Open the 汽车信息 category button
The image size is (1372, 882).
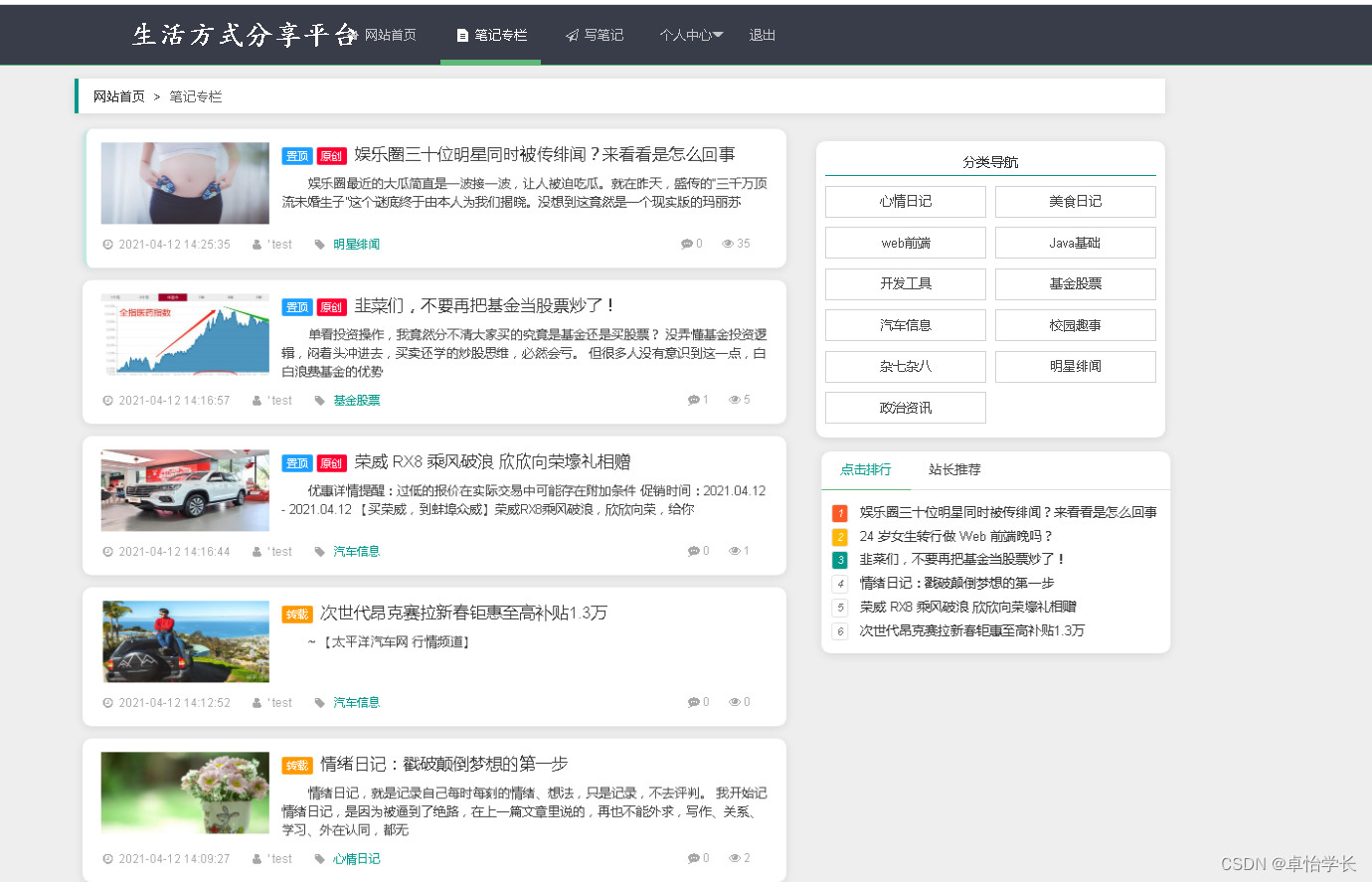904,324
